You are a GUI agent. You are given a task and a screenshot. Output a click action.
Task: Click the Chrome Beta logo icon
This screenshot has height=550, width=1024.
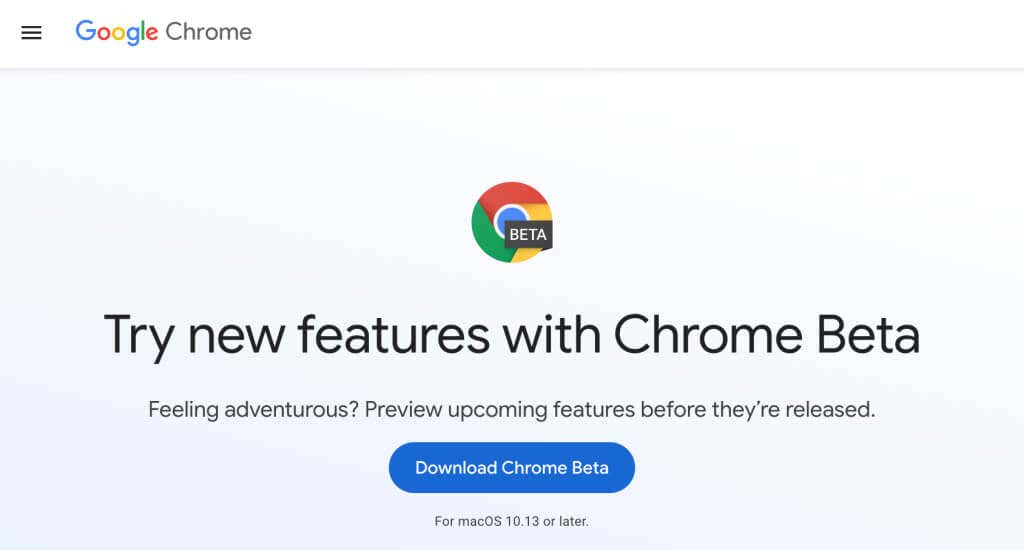click(511, 222)
